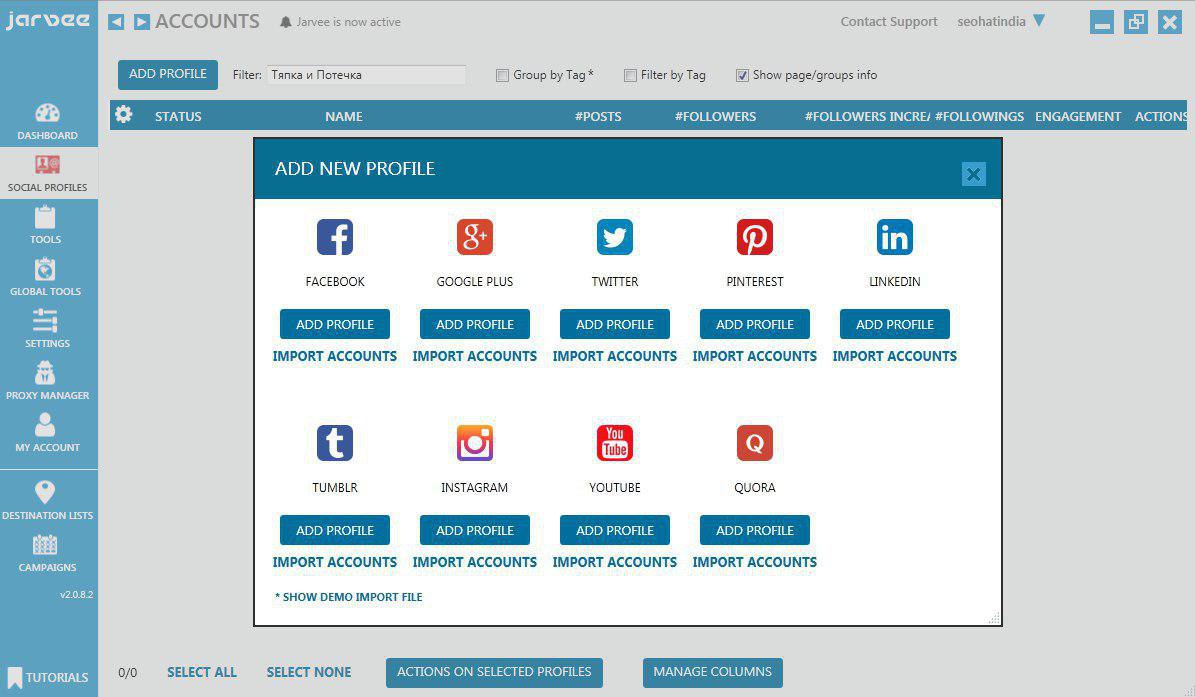The width and height of the screenshot is (1195, 697).
Task: Go forward with the right arrow icon
Action: (x=142, y=21)
